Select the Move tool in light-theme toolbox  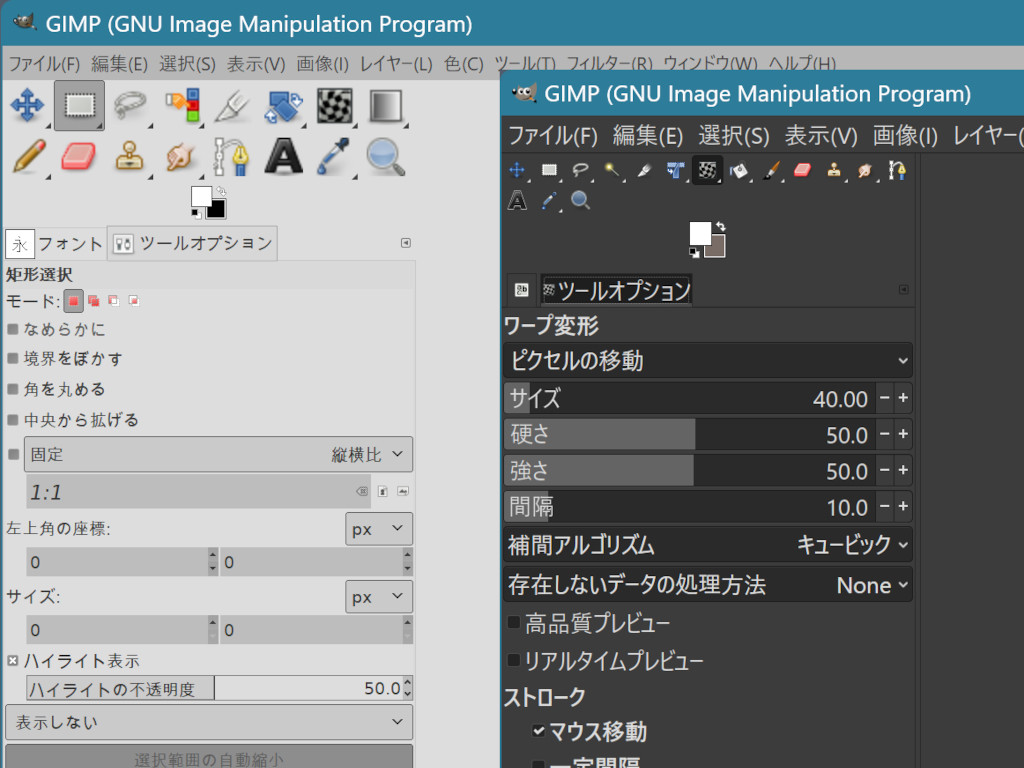(x=27, y=105)
